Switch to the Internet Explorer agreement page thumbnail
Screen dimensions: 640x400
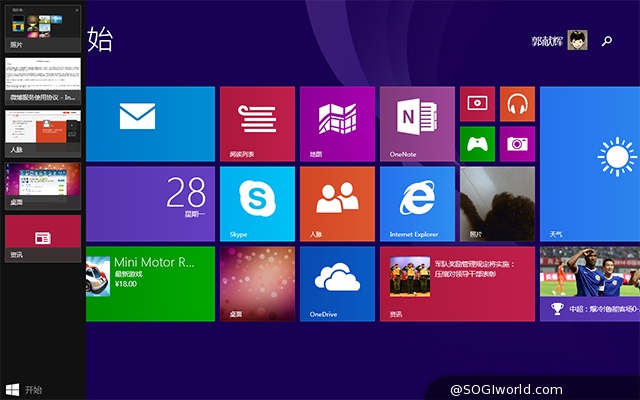[x=43, y=81]
